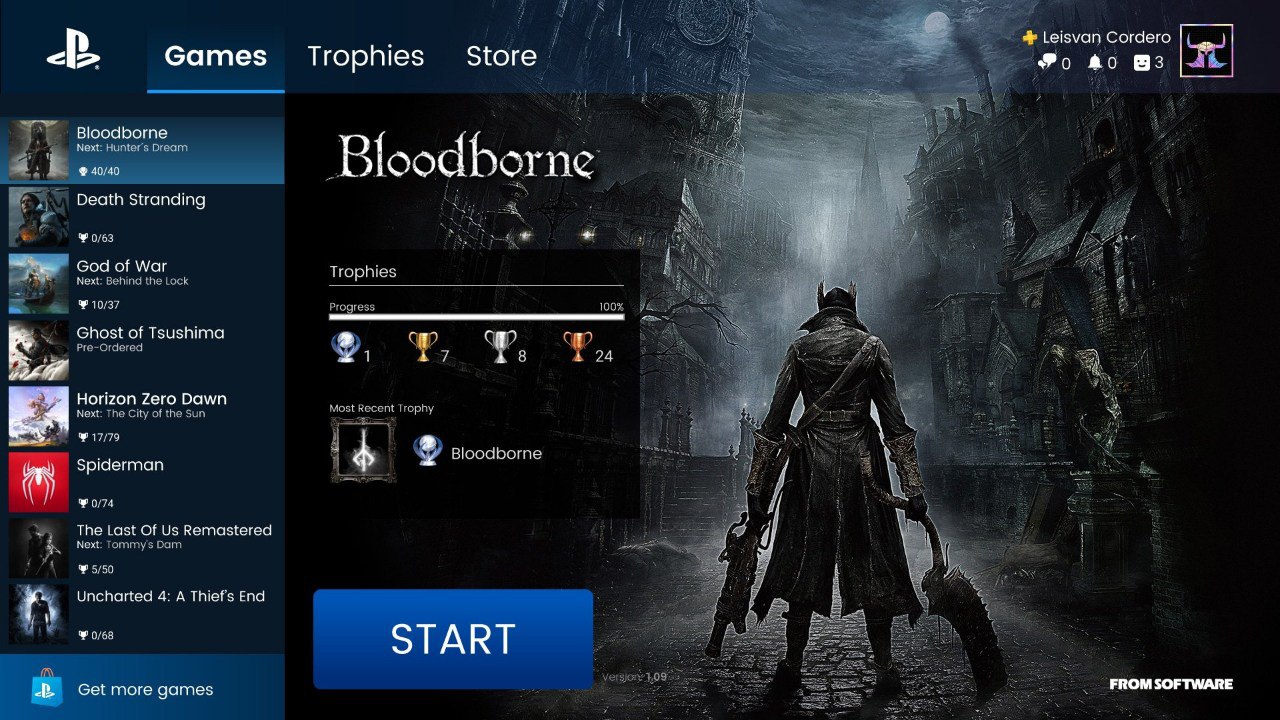
Task: Open the notifications bell icon
Action: 1095,63
